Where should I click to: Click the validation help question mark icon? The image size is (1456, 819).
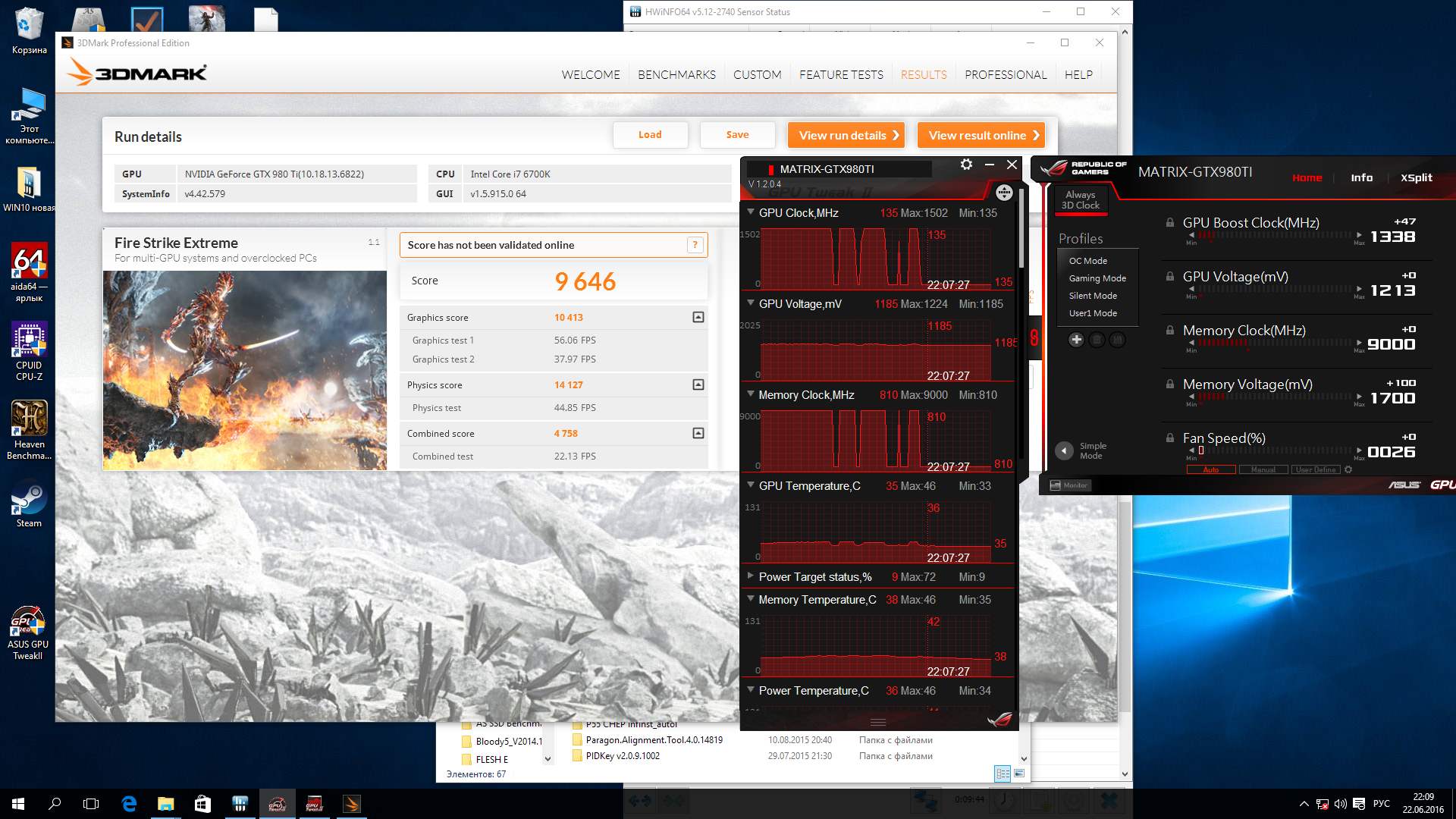pos(695,245)
